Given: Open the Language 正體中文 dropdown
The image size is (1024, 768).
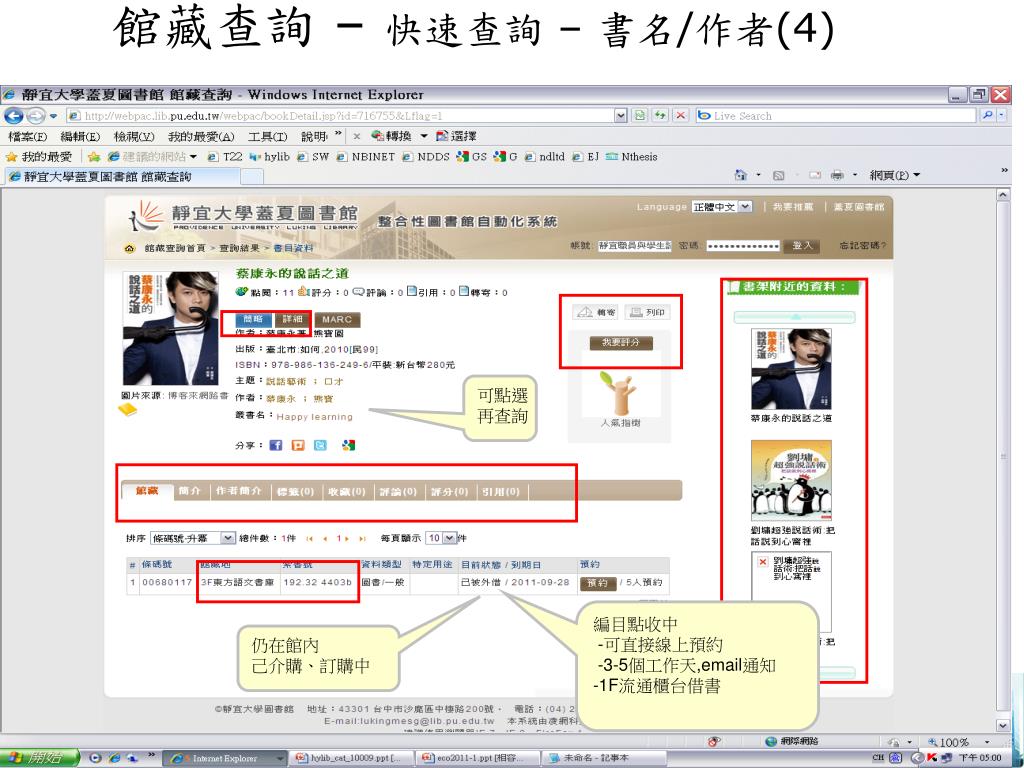Looking at the screenshot, I should [722, 207].
